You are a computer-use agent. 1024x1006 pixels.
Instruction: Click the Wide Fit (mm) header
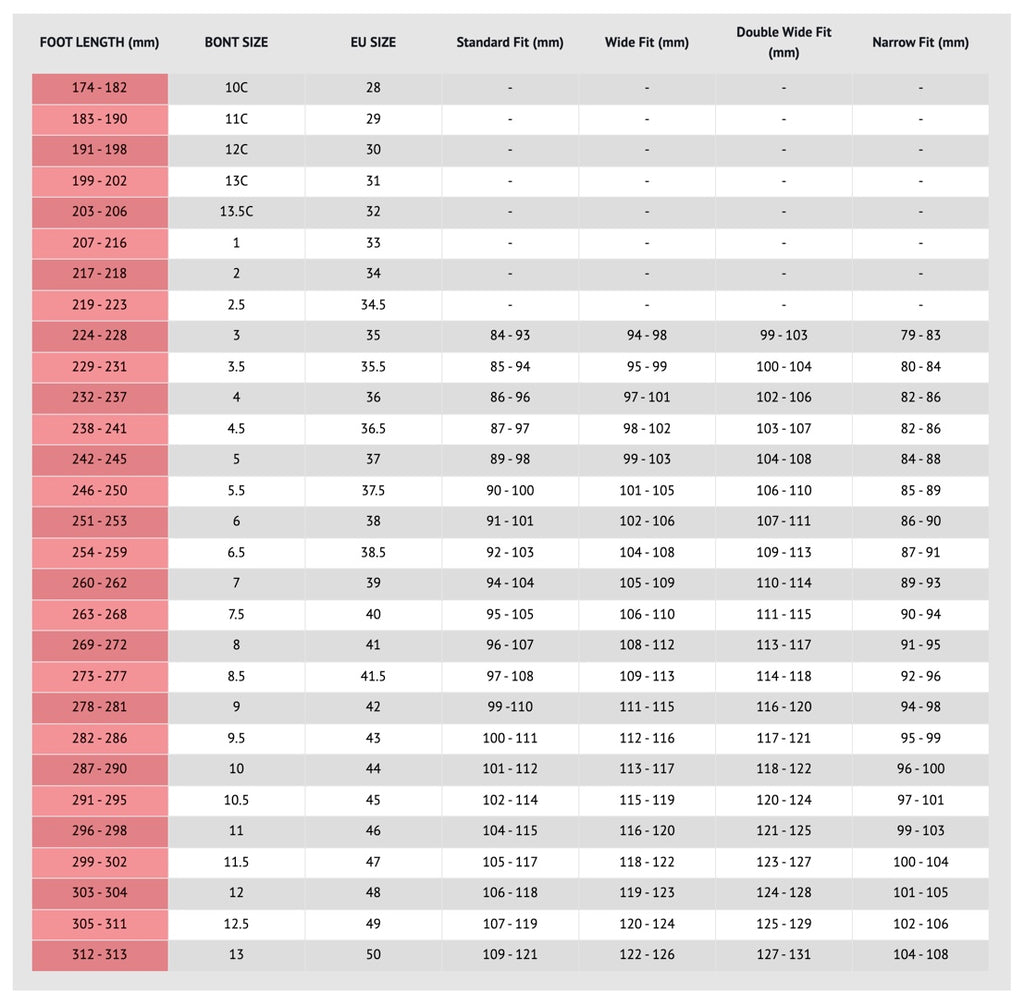[647, 43]
